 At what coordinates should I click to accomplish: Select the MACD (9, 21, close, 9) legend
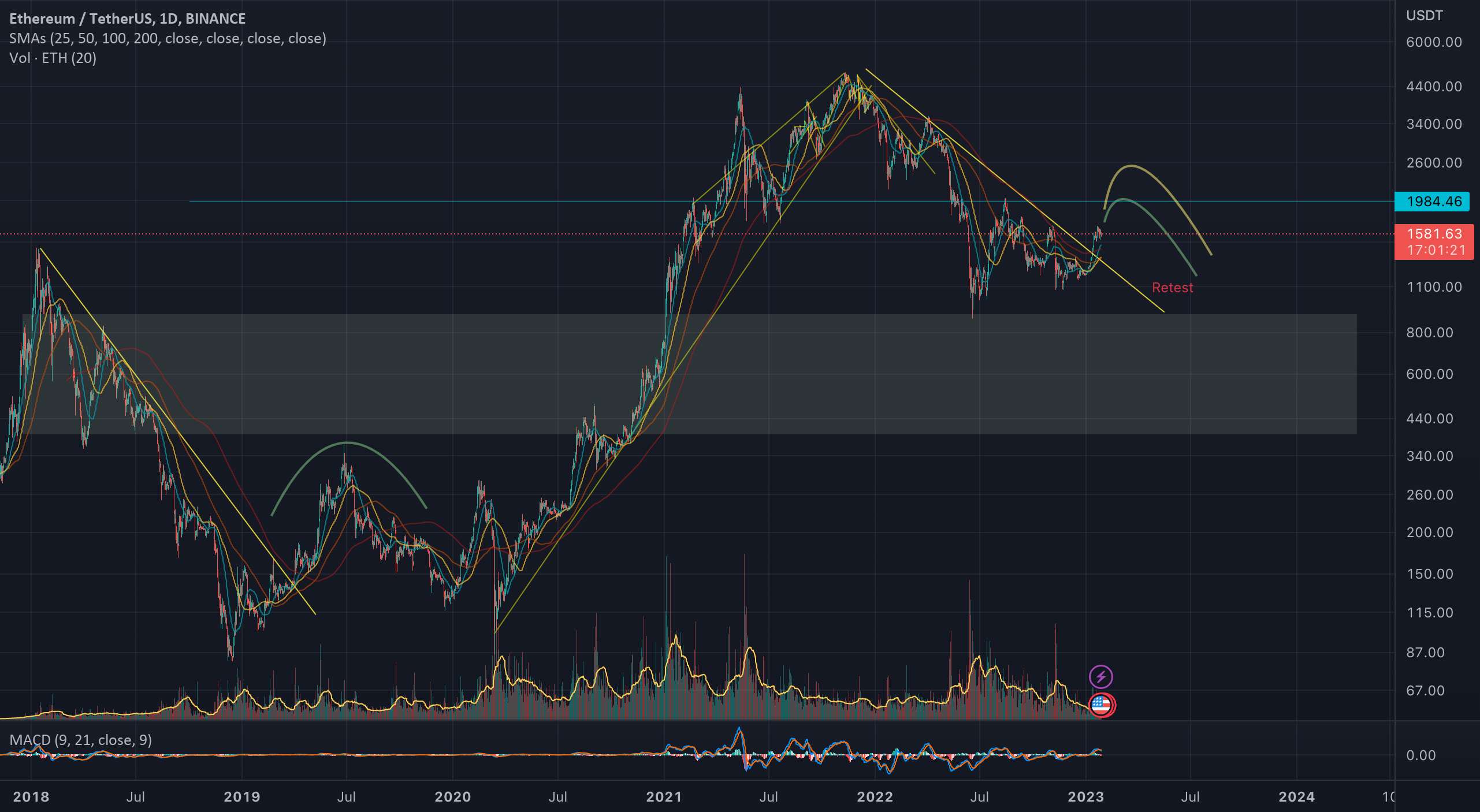click(x=80, y=740)
